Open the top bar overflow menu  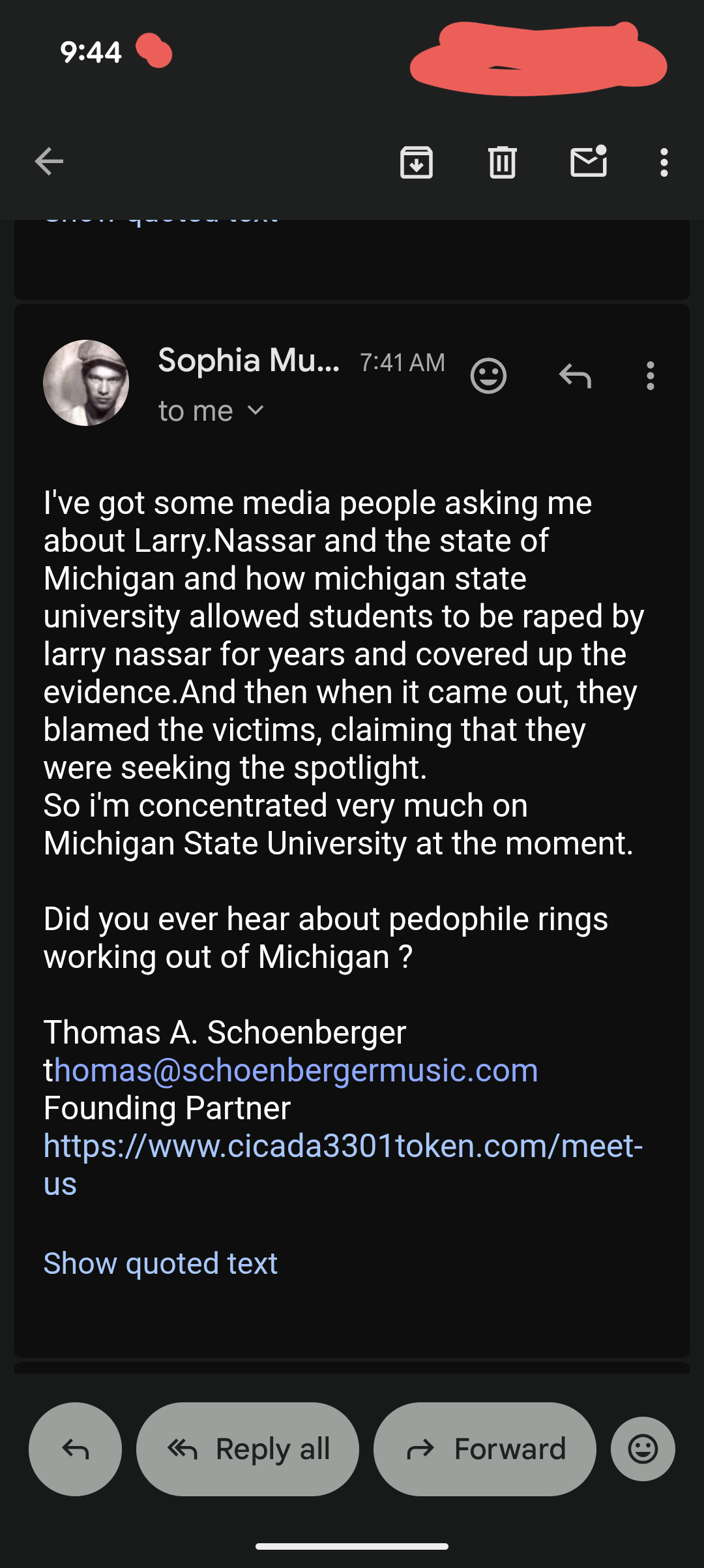pyautogui.click(x=664, y=162)
